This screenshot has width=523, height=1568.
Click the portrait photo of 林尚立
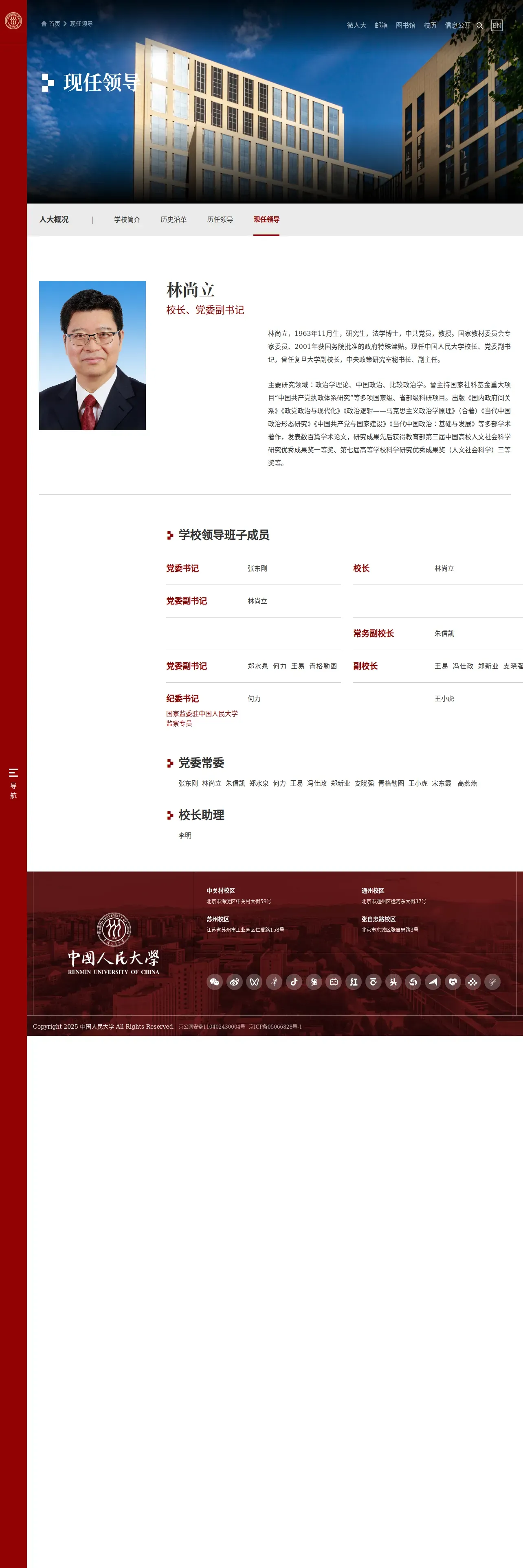click(x=92, y=355)
